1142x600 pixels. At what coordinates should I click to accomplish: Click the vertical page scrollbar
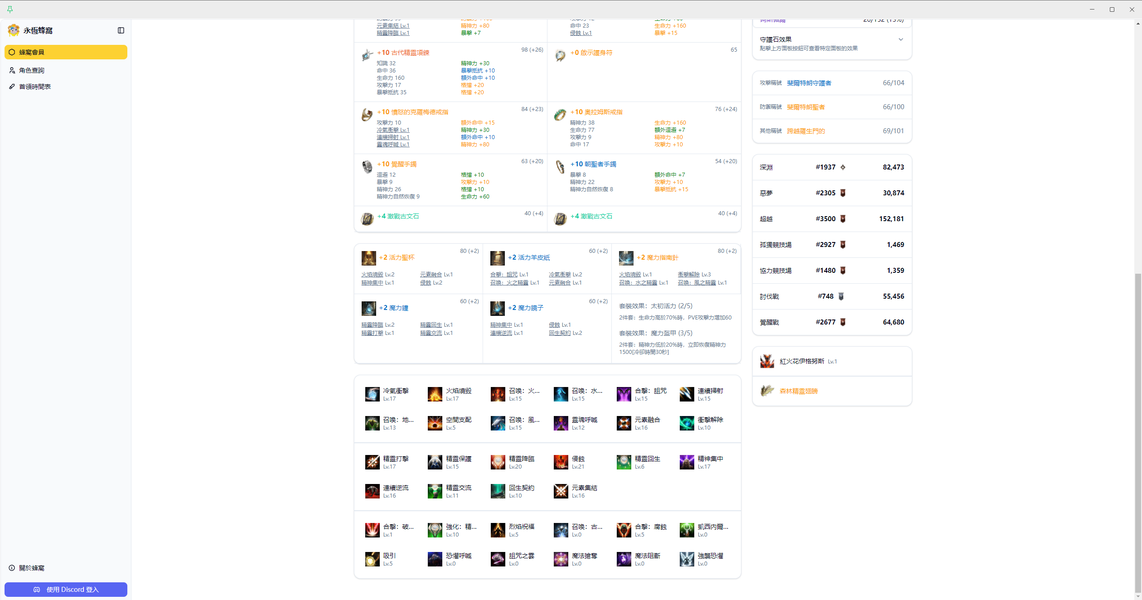point(1138,433)
